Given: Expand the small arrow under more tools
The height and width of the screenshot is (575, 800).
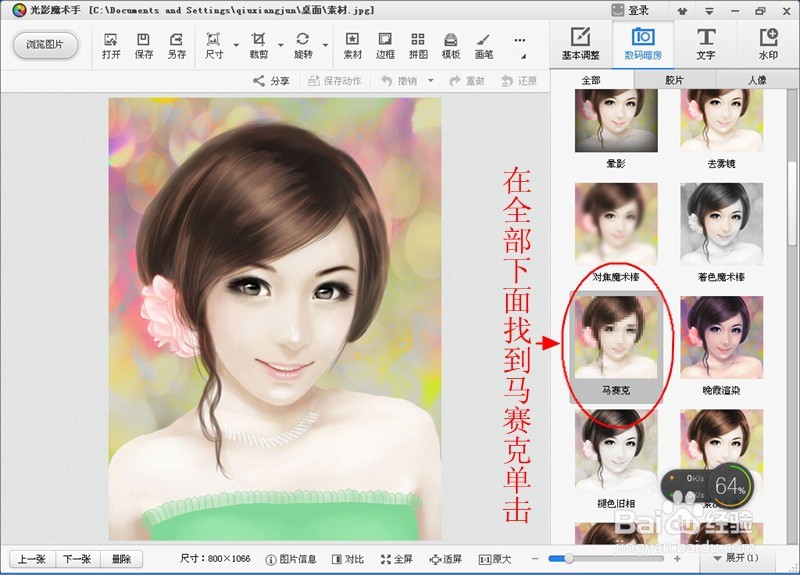Looking at the screenshot, I should pyautogui.click(x=523, y=56).
